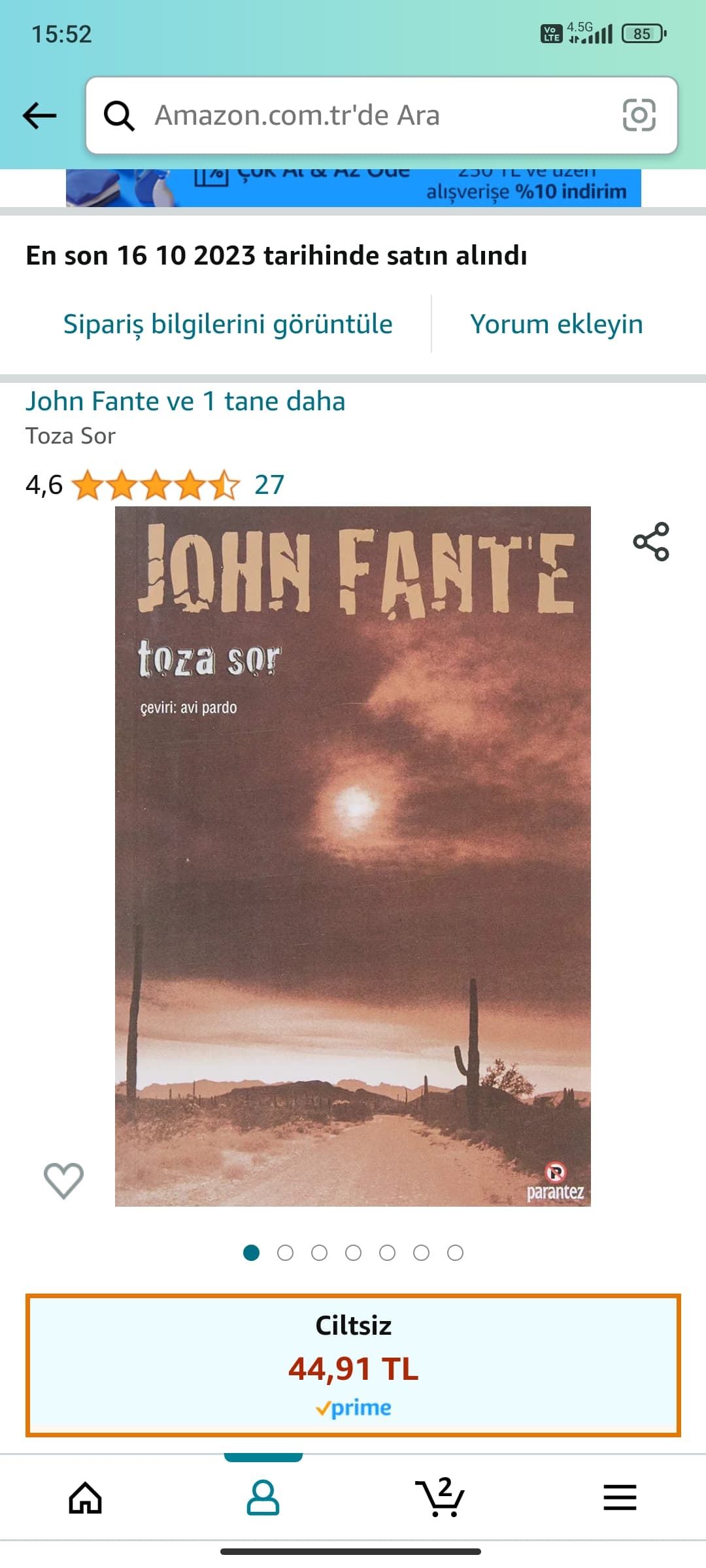The image size is (706, 1568).
Task: Go to Home tab icon
Action: [86, 1497]
